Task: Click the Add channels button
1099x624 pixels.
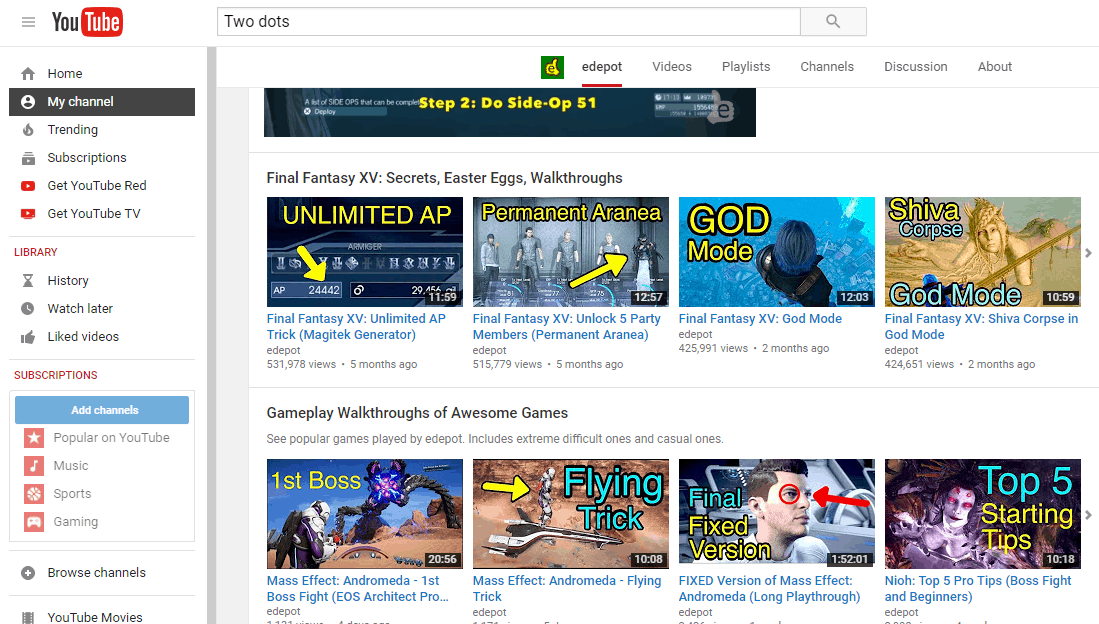Action: [102, 410]
